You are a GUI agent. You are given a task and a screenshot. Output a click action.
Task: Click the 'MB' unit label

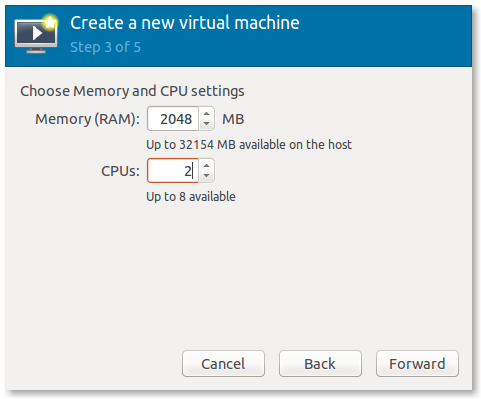(233, 119)
